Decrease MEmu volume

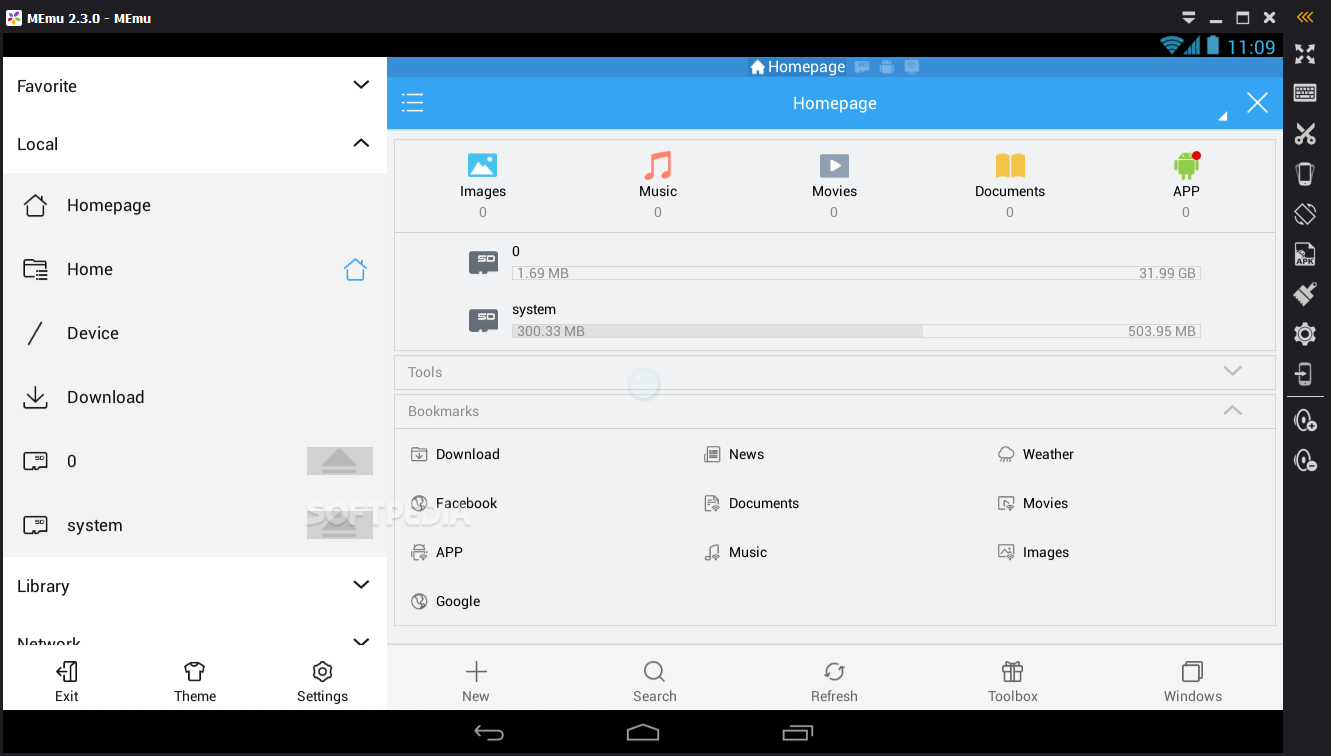[1305, 460]
